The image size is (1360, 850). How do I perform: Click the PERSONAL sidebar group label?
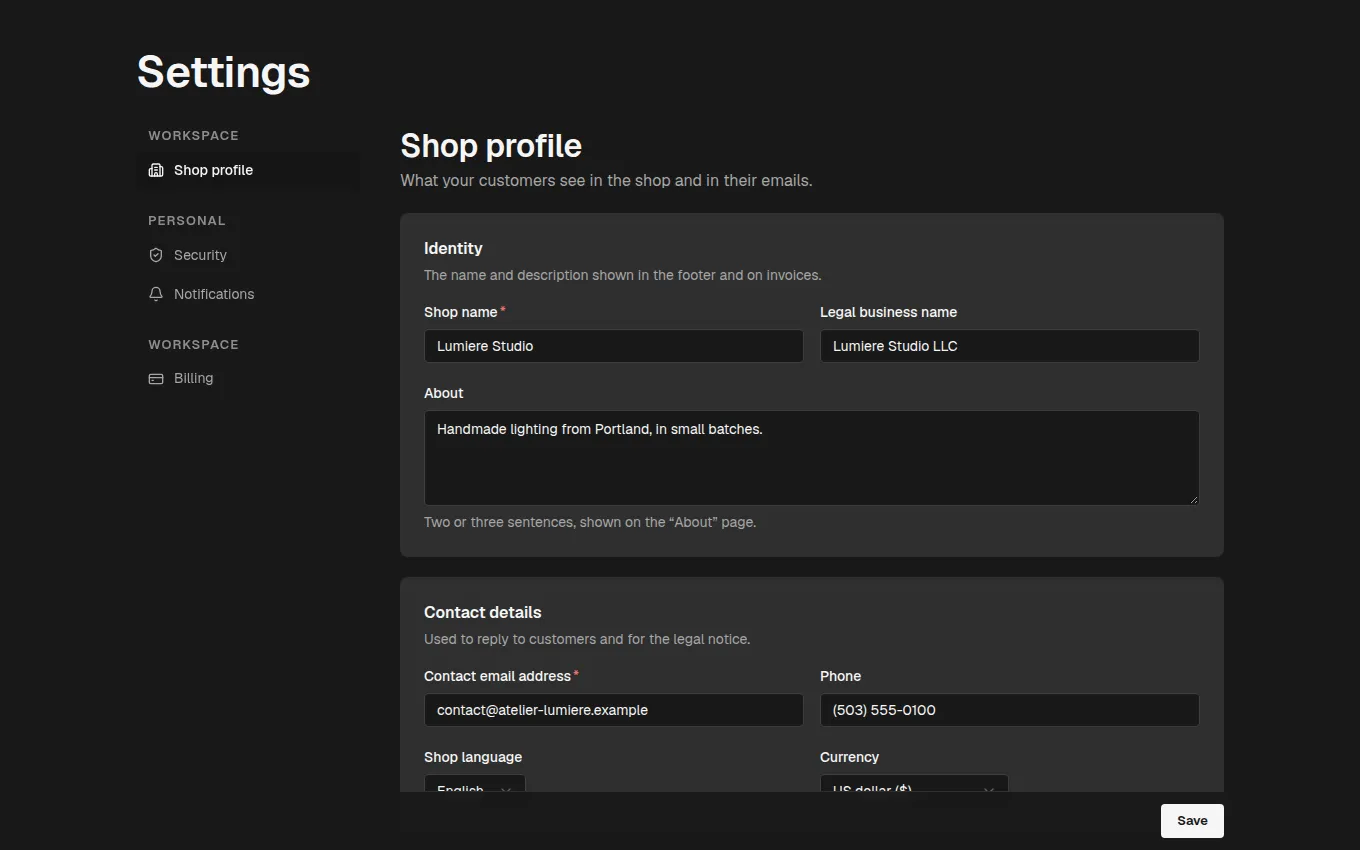click(x=187, y=221)
